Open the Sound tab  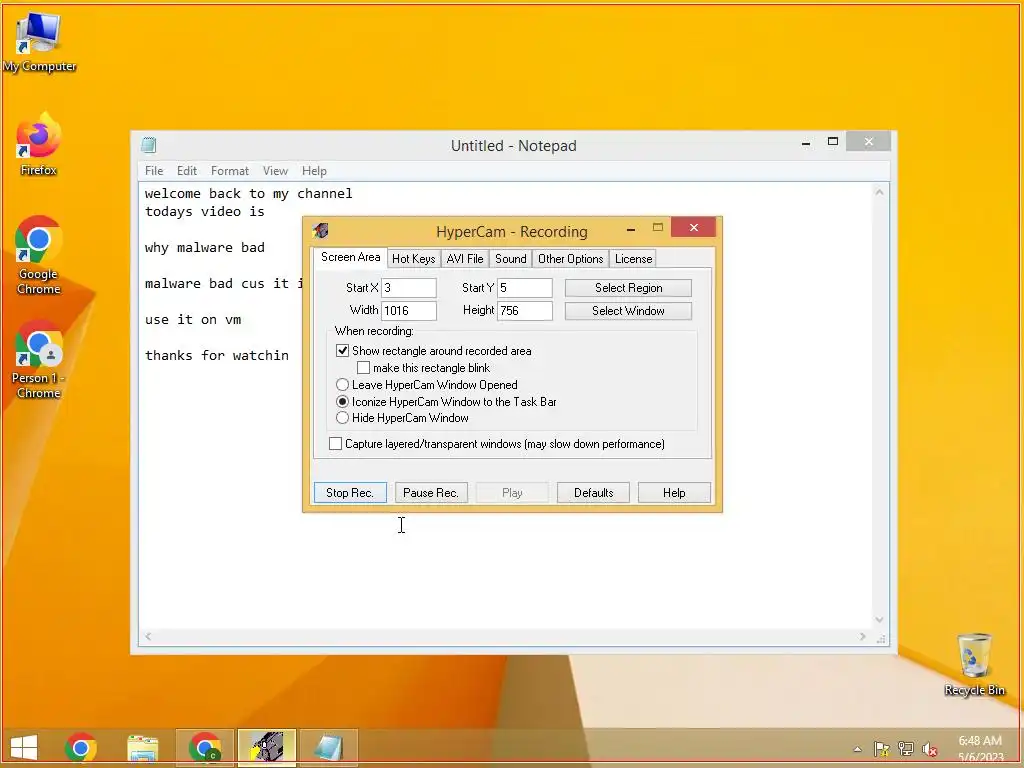click(511, 259)
